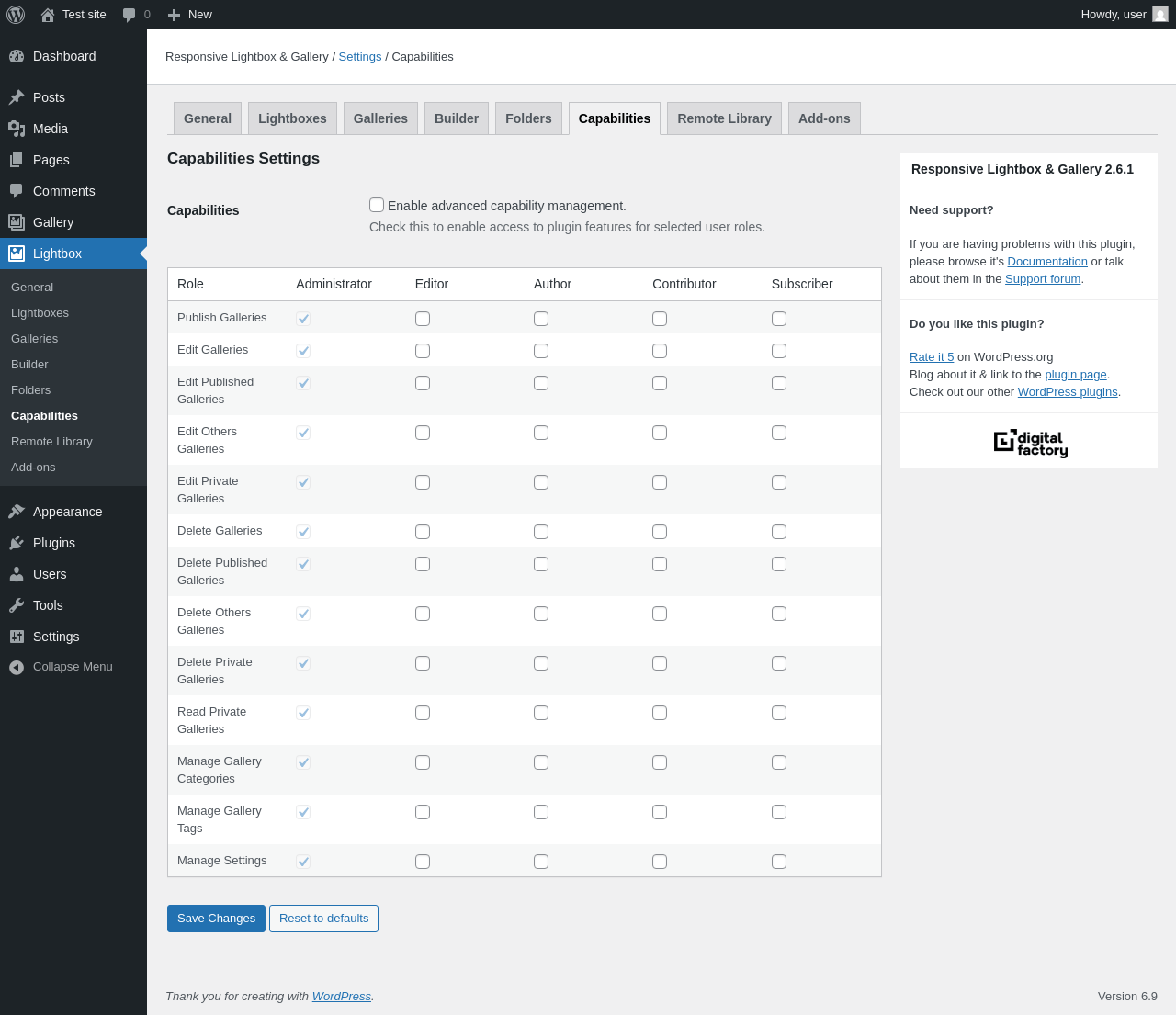Open the Support forum link

1042,279
